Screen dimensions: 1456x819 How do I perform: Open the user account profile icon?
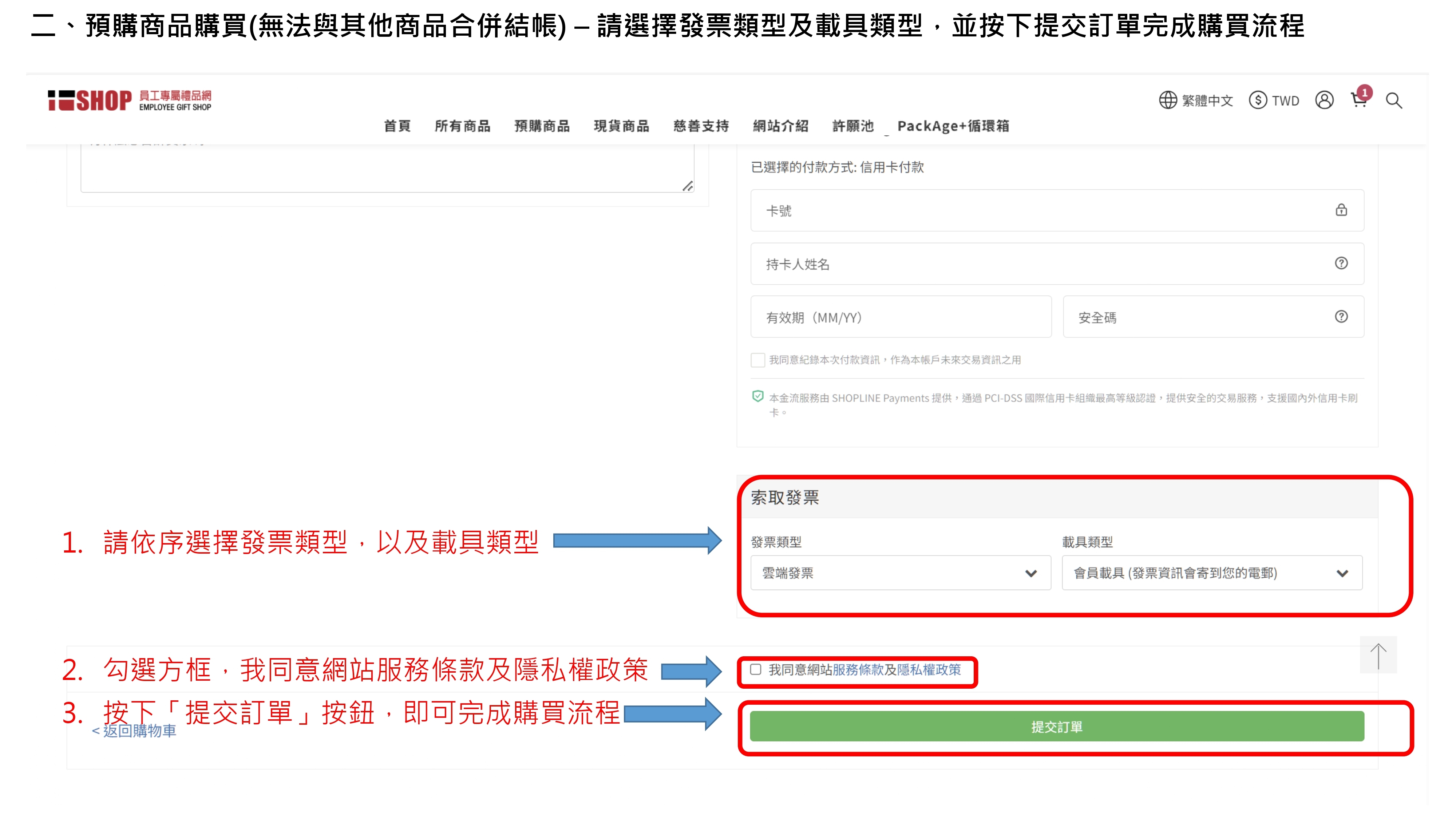(1324, 100)
